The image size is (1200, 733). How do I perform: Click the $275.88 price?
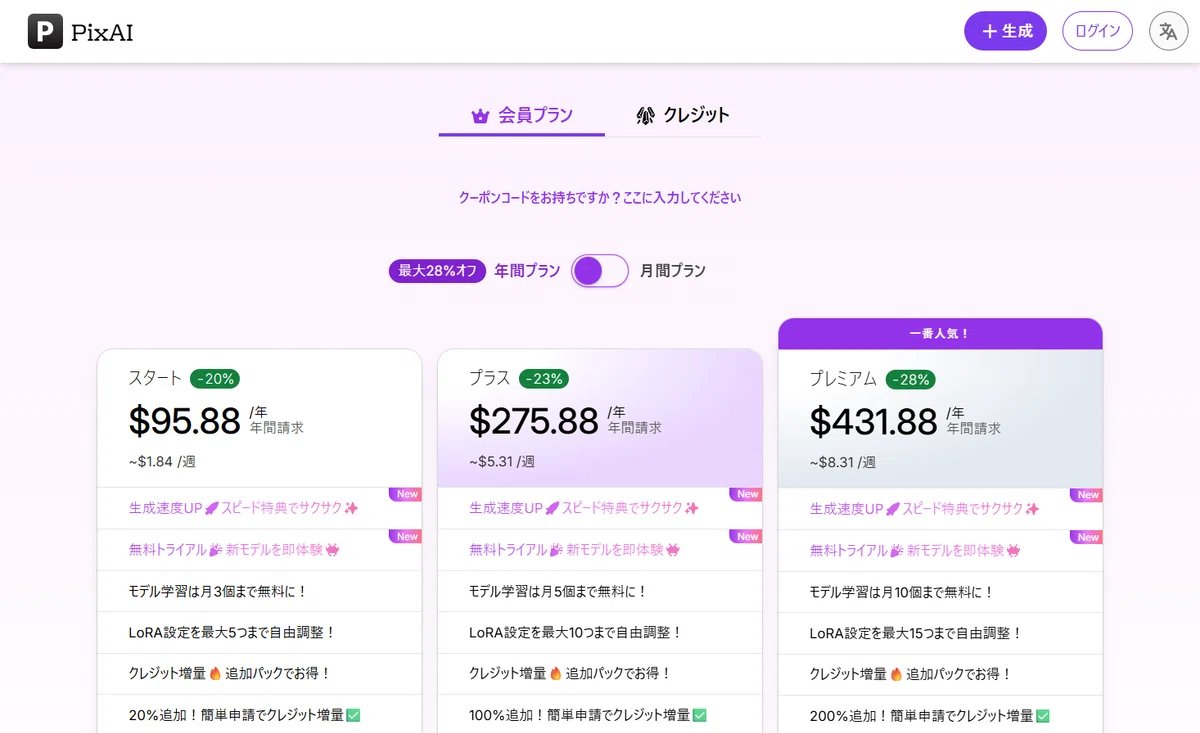[534, 421]
